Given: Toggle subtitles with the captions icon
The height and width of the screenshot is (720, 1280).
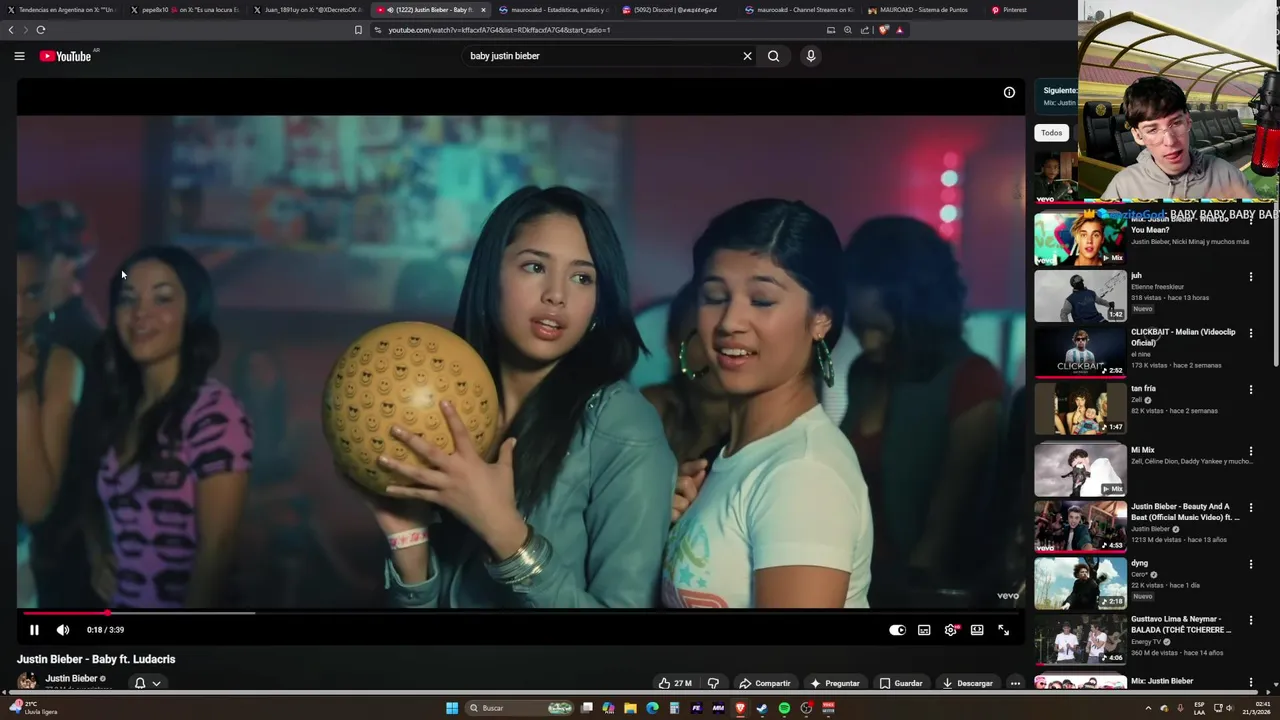Looking at the screenshot, I should click(x=924, y=630).
